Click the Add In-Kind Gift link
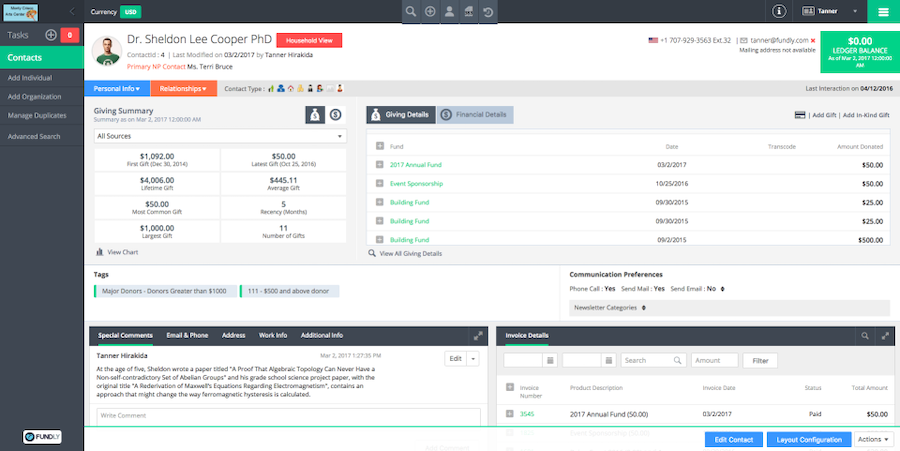This screenshot has width=900, height=451. [x=866, y=115]
